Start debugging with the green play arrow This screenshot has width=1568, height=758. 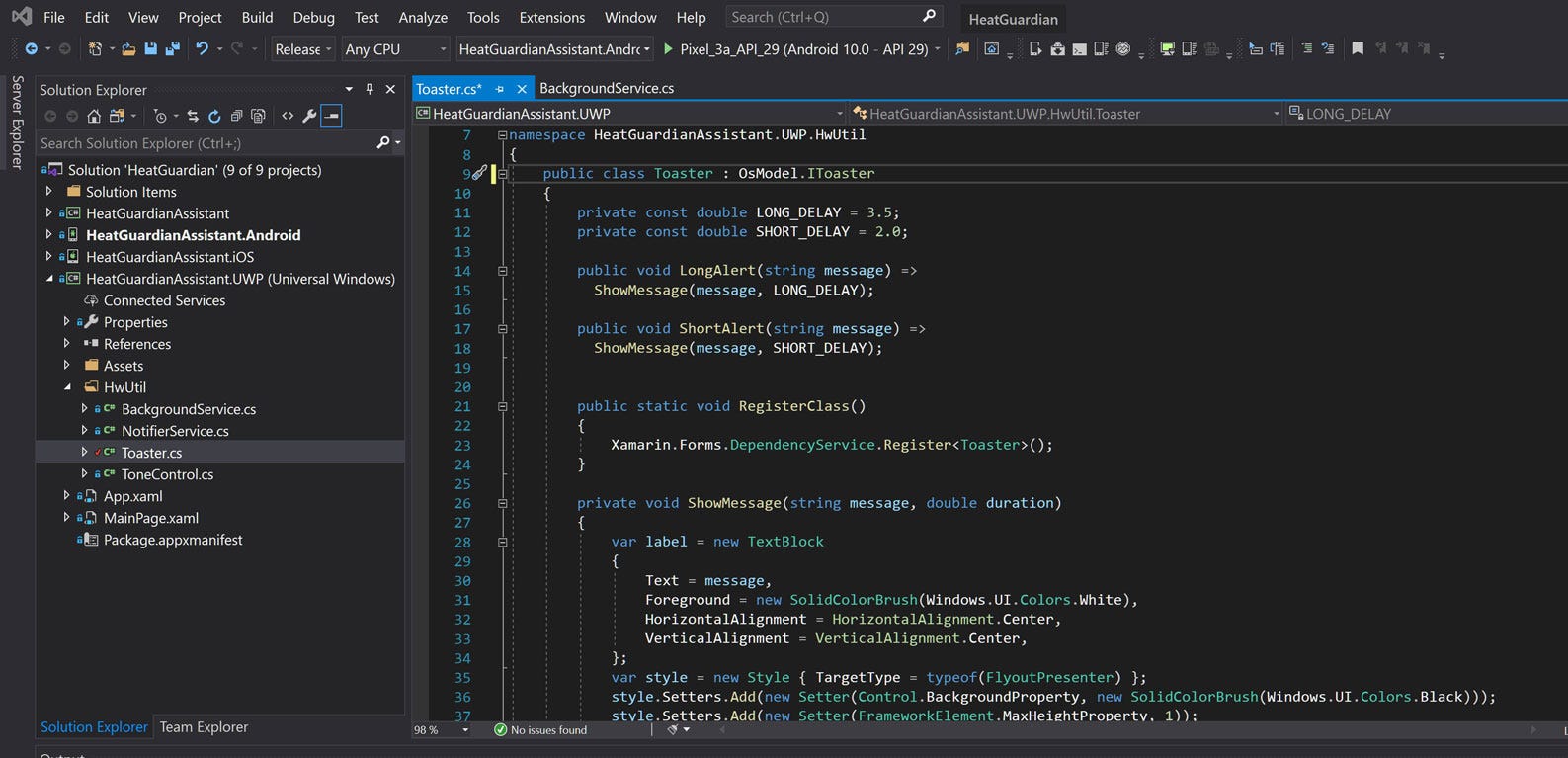(x=668, y=48)
